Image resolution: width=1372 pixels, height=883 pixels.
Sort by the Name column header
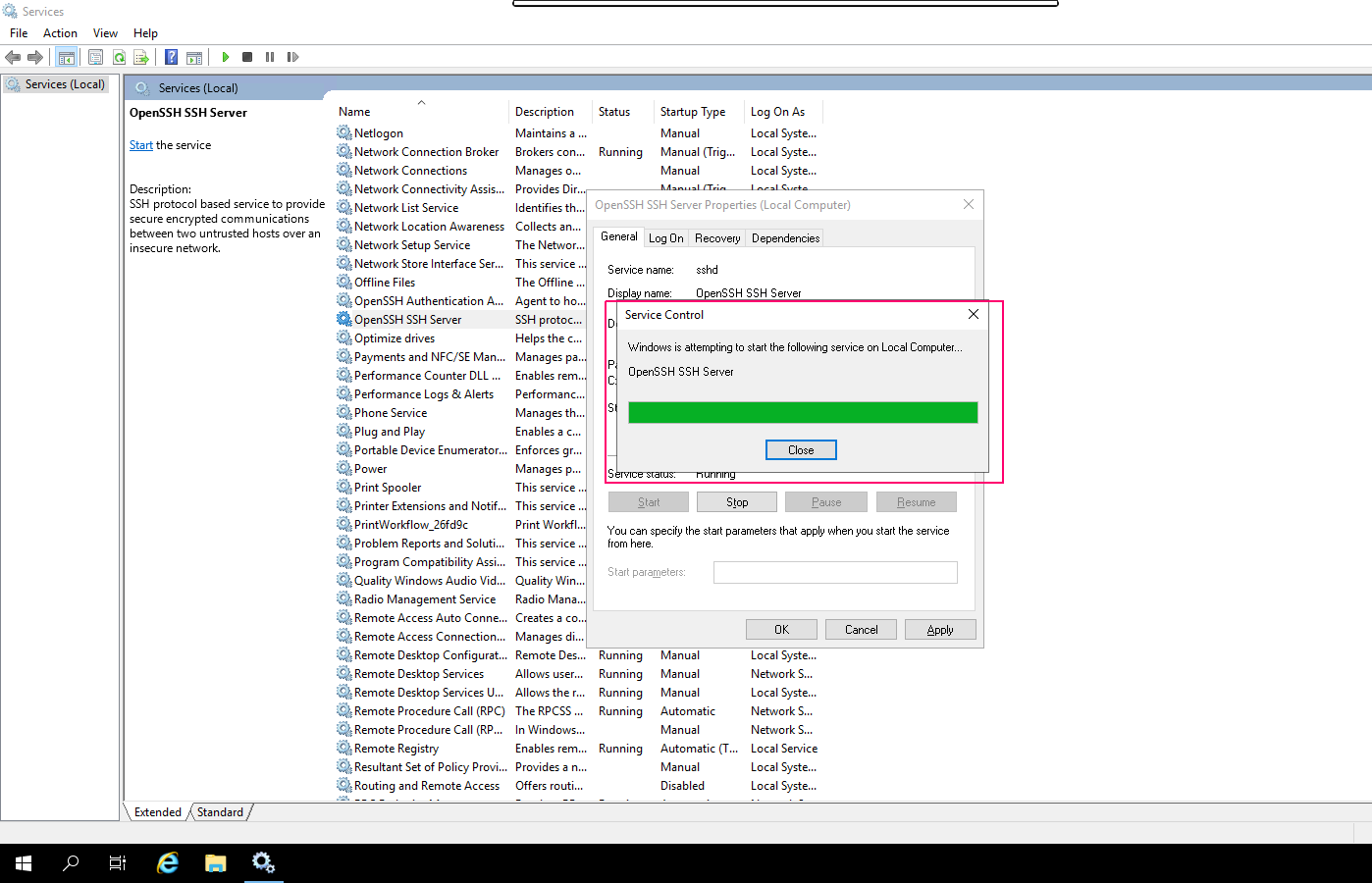(x=421, y=112)
